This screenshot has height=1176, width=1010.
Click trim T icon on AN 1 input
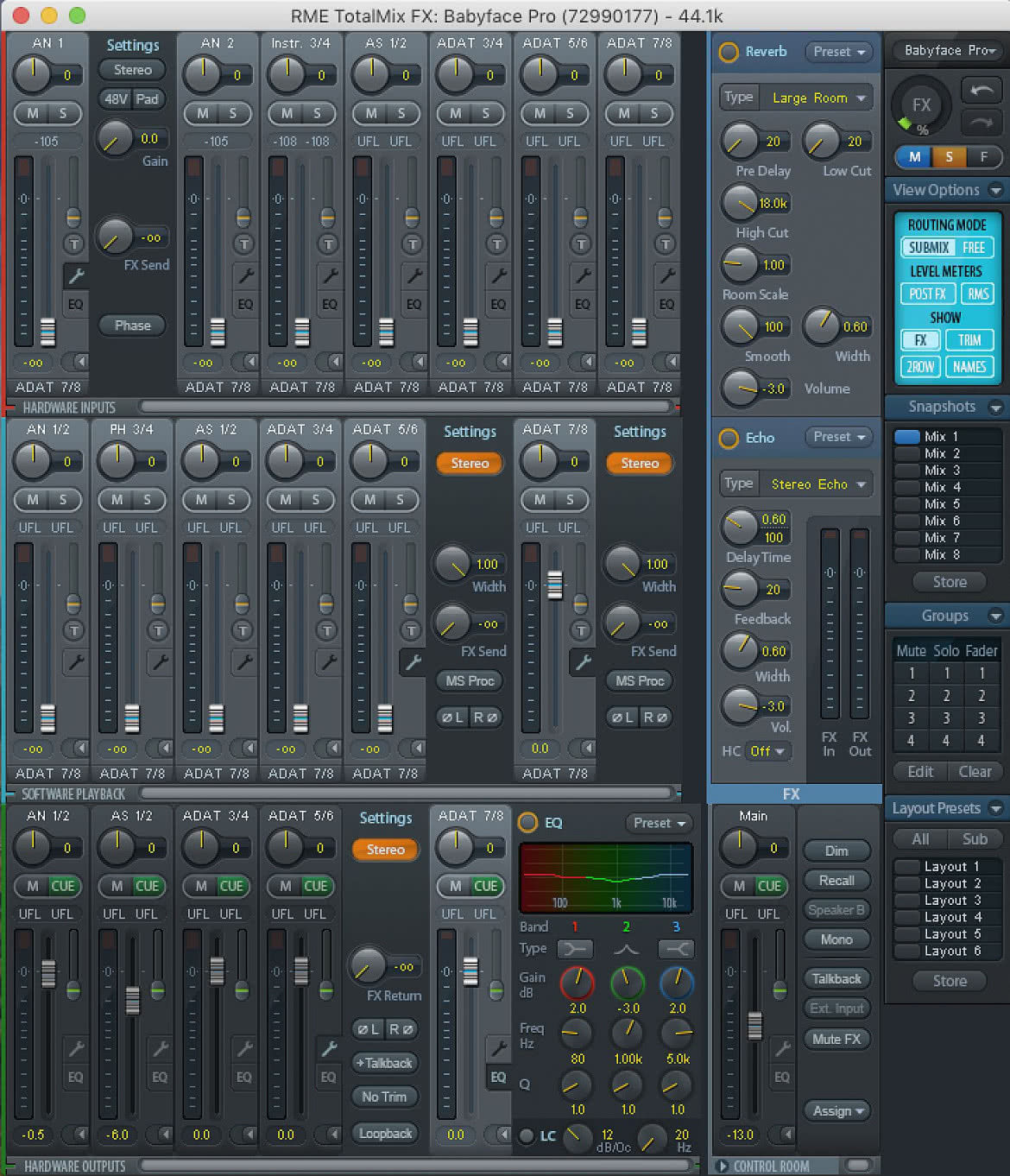point(74,244)
